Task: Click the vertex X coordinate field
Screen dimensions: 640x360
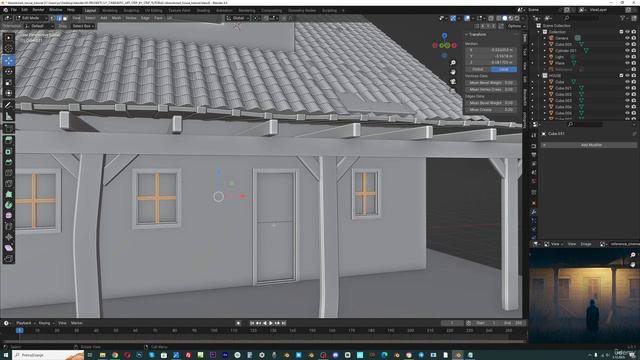Action: 491,50
